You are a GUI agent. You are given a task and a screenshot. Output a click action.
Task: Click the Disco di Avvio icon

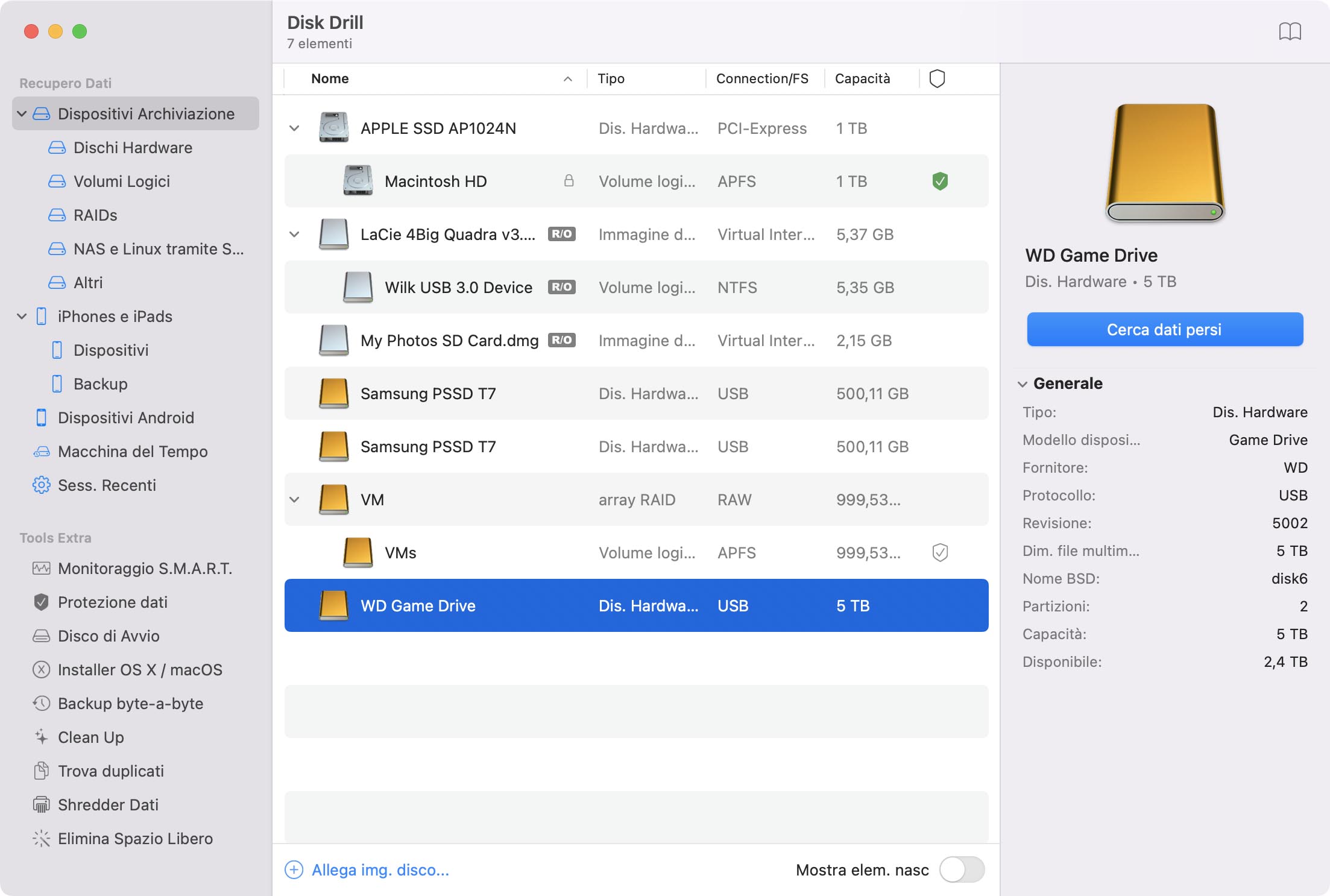pyautogui.click(x=40, y=636)
